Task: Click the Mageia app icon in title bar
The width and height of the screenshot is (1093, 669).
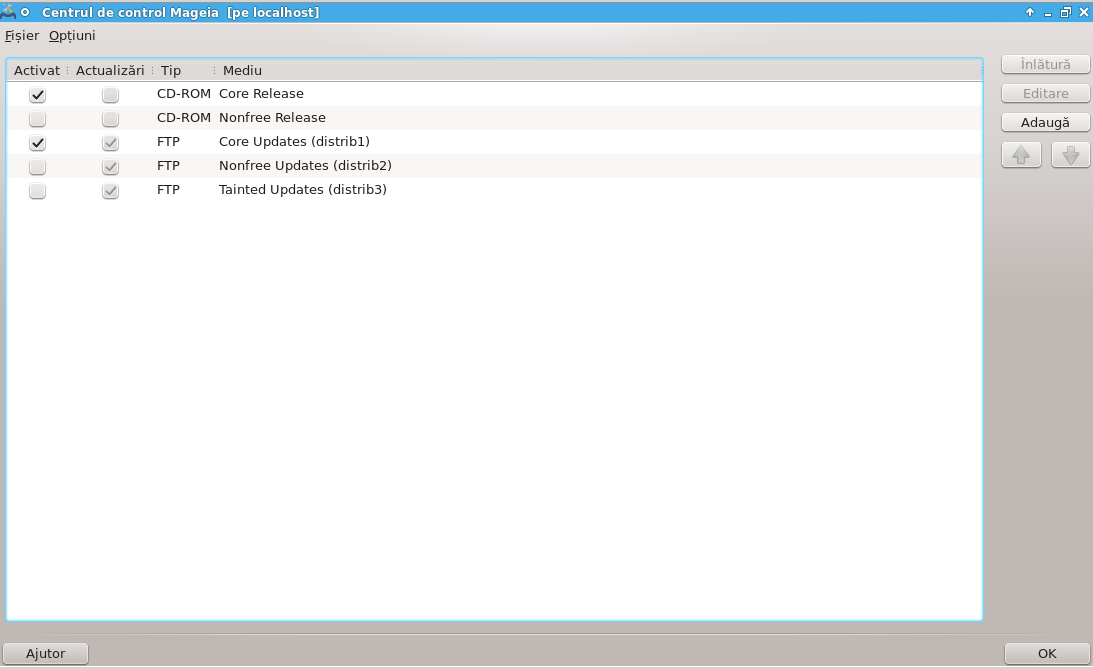Action: [8, 12]
